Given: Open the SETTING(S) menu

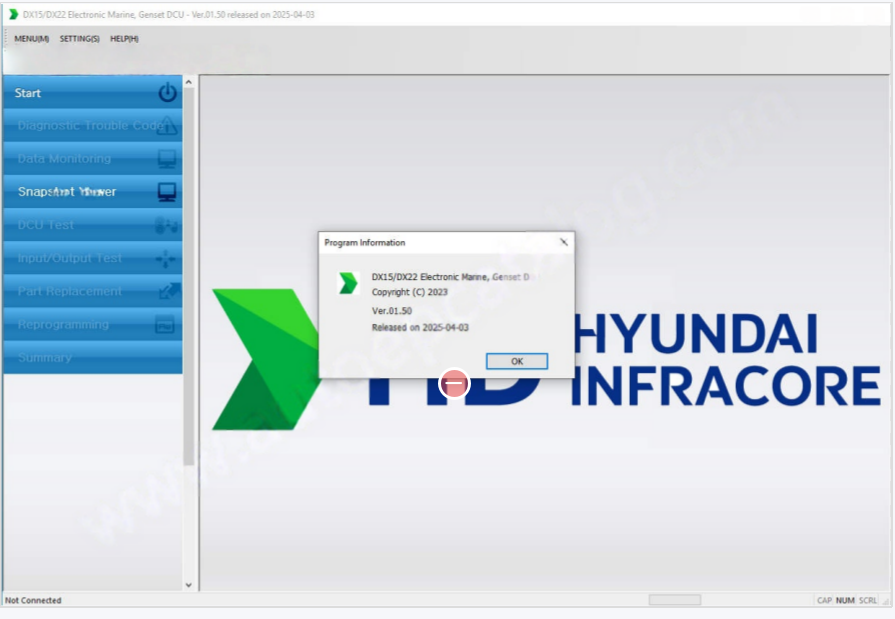Looking at the screenshot, I should (79, 39).
